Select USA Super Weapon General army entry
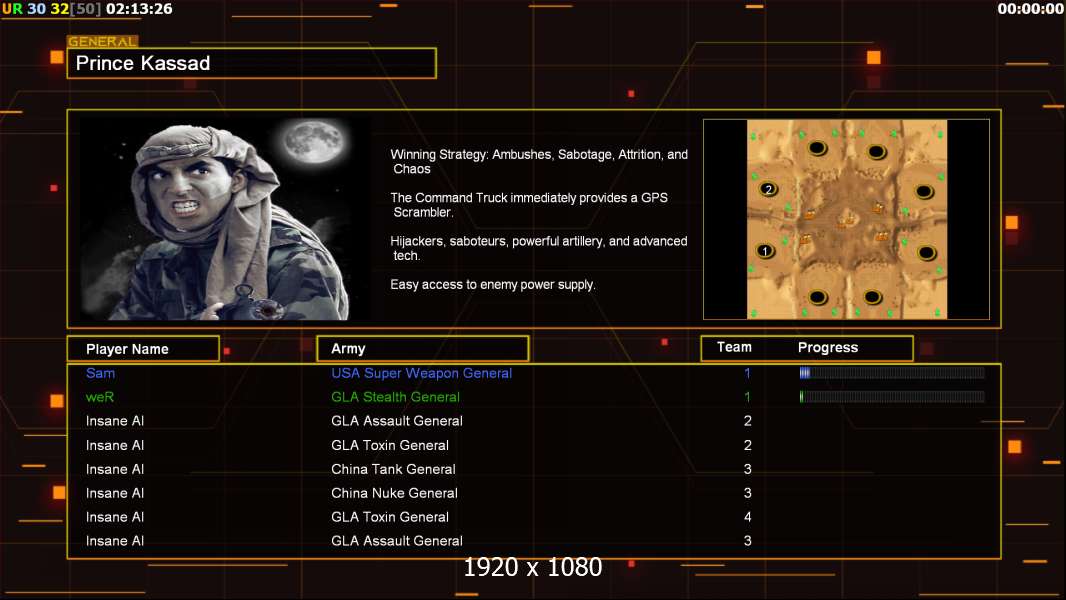This screenshot has height=600, width=1066. pos(421,373)
